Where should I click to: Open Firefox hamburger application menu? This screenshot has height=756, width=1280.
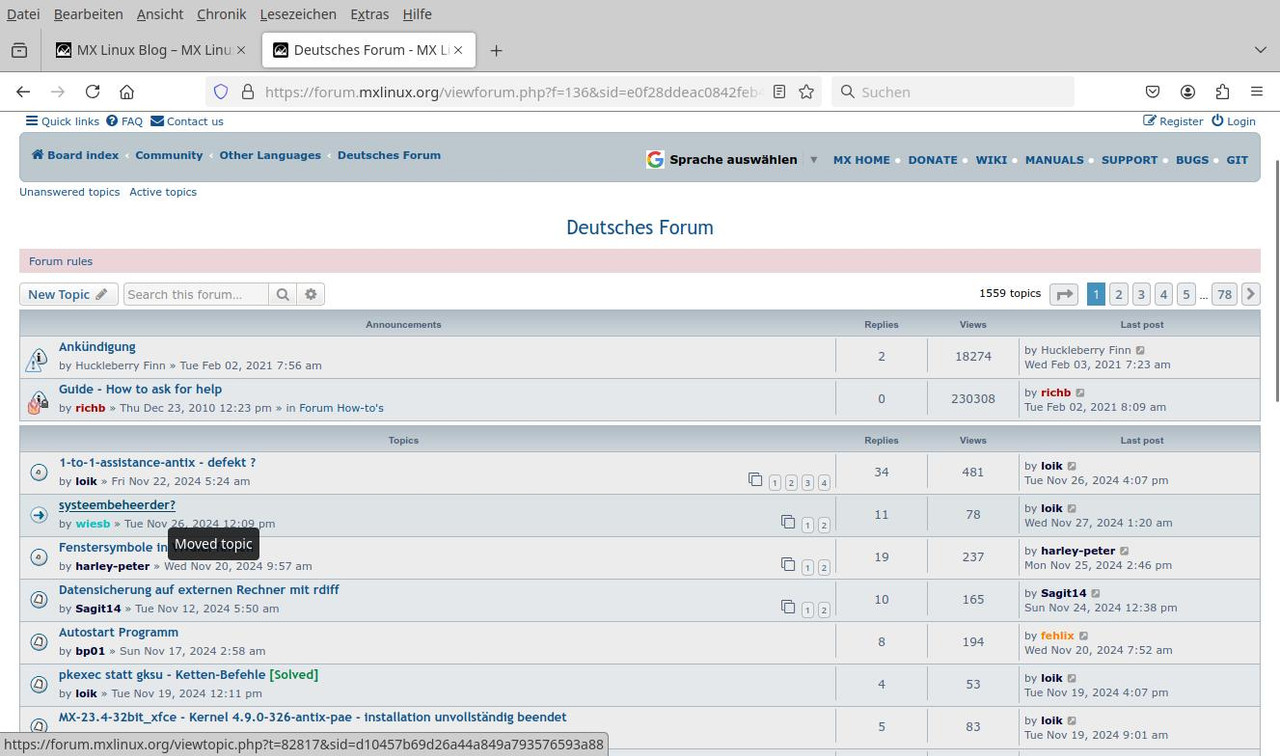(x=1257, y=91)
